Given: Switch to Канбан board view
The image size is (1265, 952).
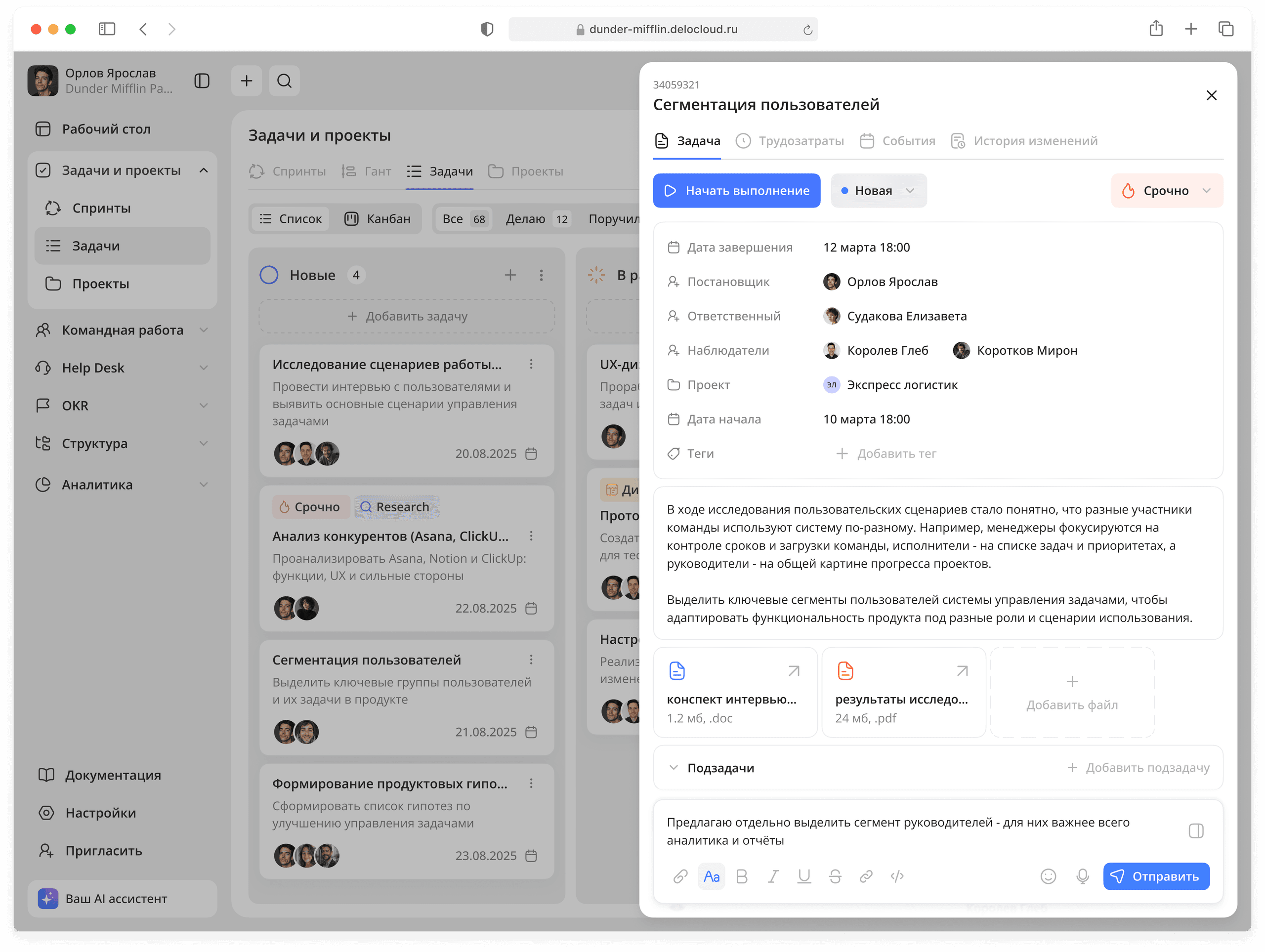Looking at the screenshot, I should [379, 218].
